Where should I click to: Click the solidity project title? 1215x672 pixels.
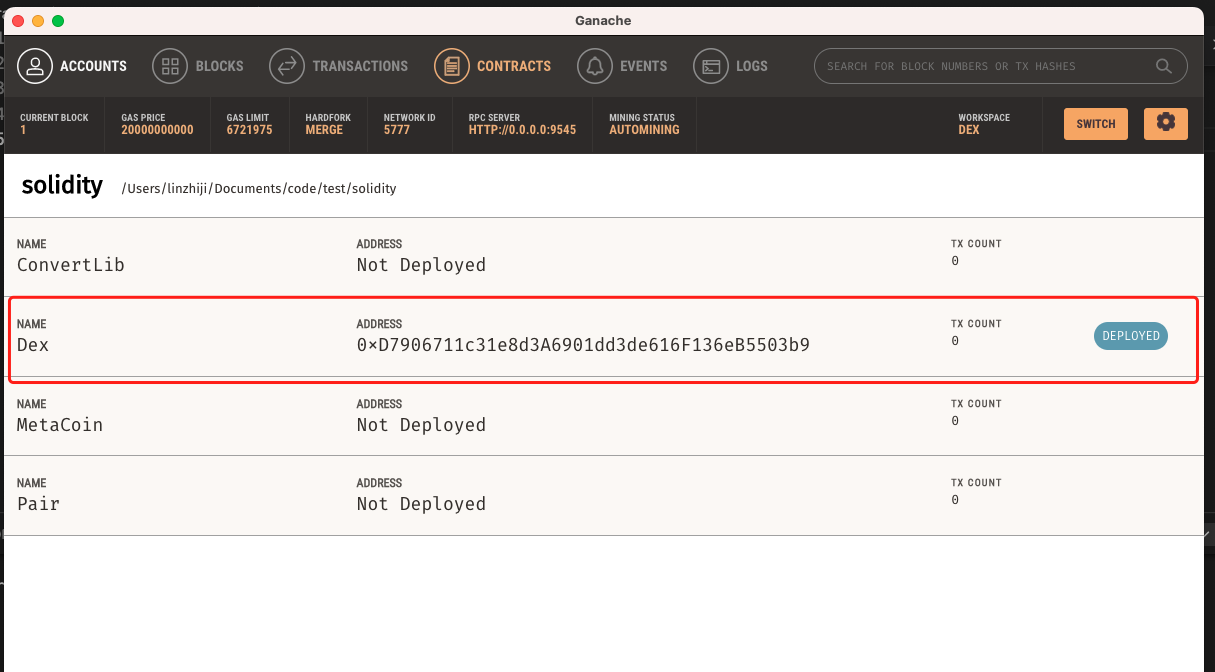(62, 186)
